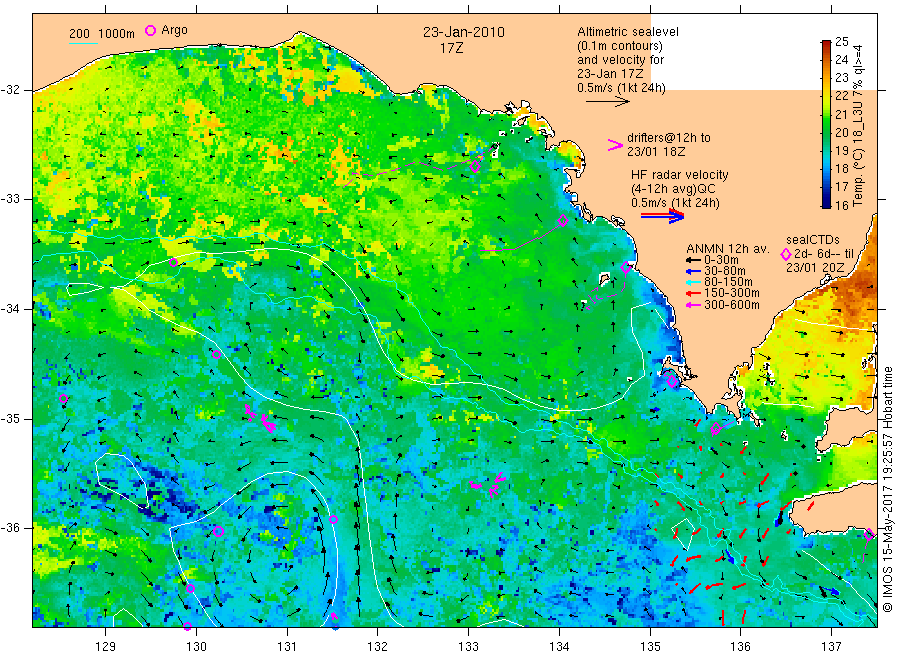Viewport: 900px width, 660px height.
Task: Click the 'Argo' legend text
Action: 174,30
